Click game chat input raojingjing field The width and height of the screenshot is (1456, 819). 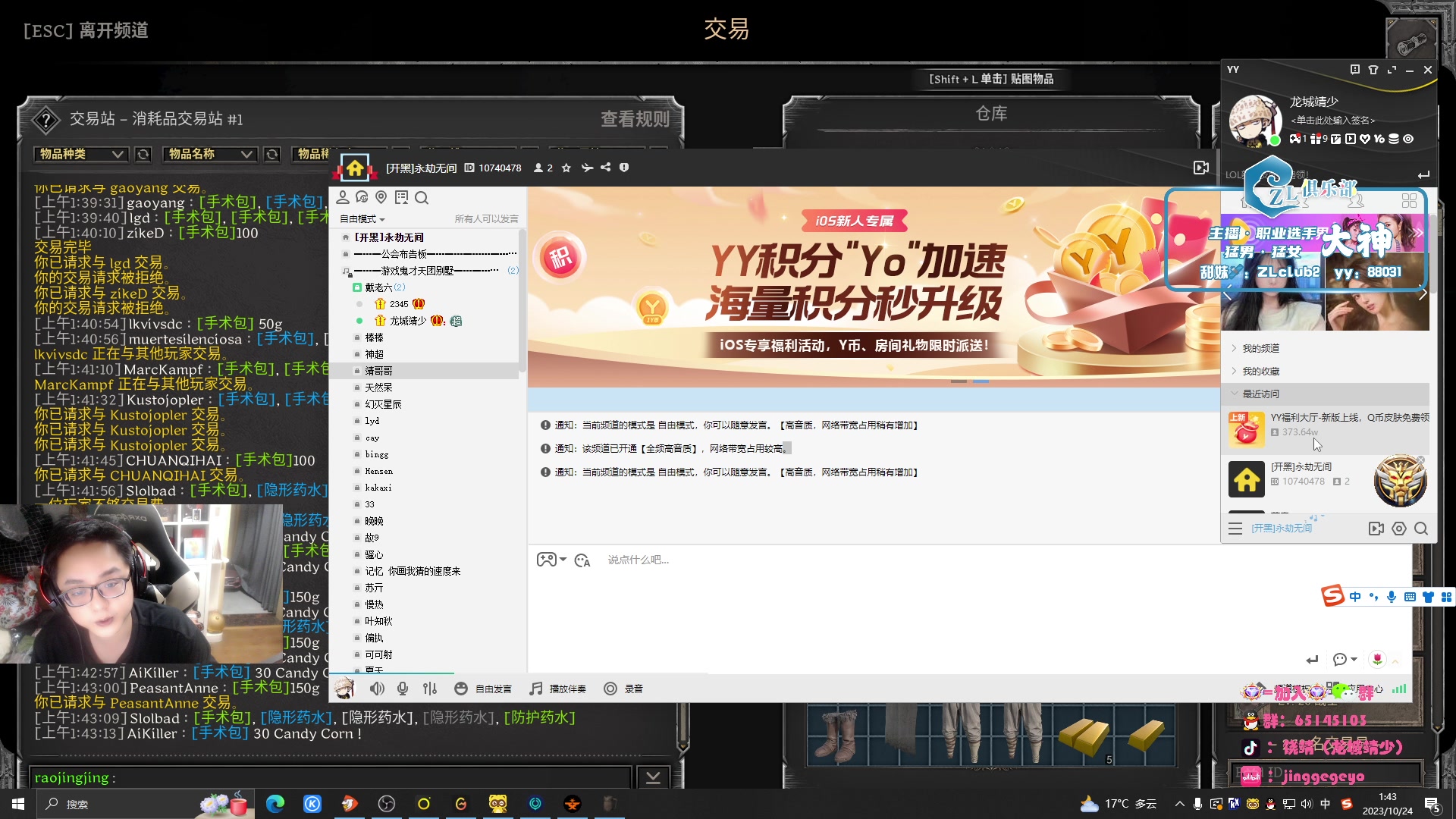[331, 777]
